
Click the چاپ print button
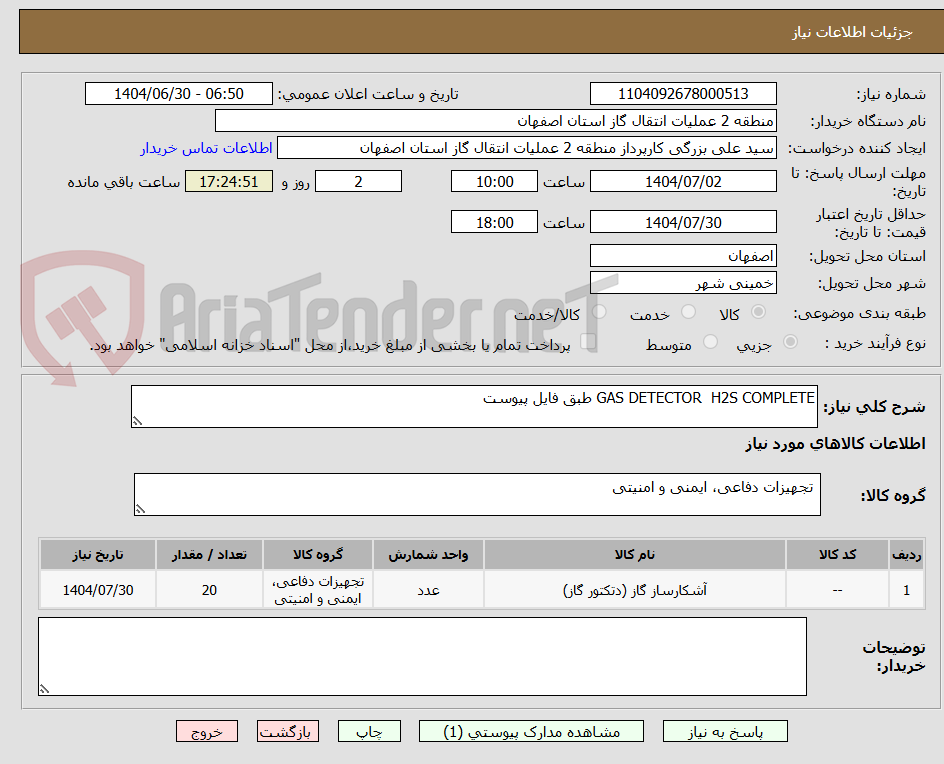[x=371, y=731]
